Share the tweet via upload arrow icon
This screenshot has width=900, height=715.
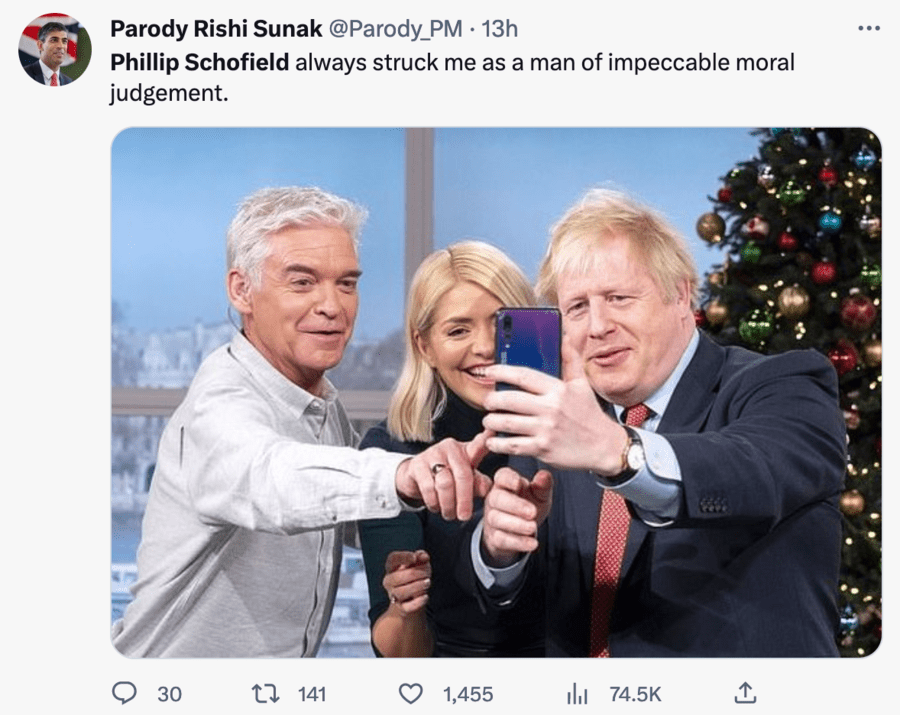tap(744, 693)
